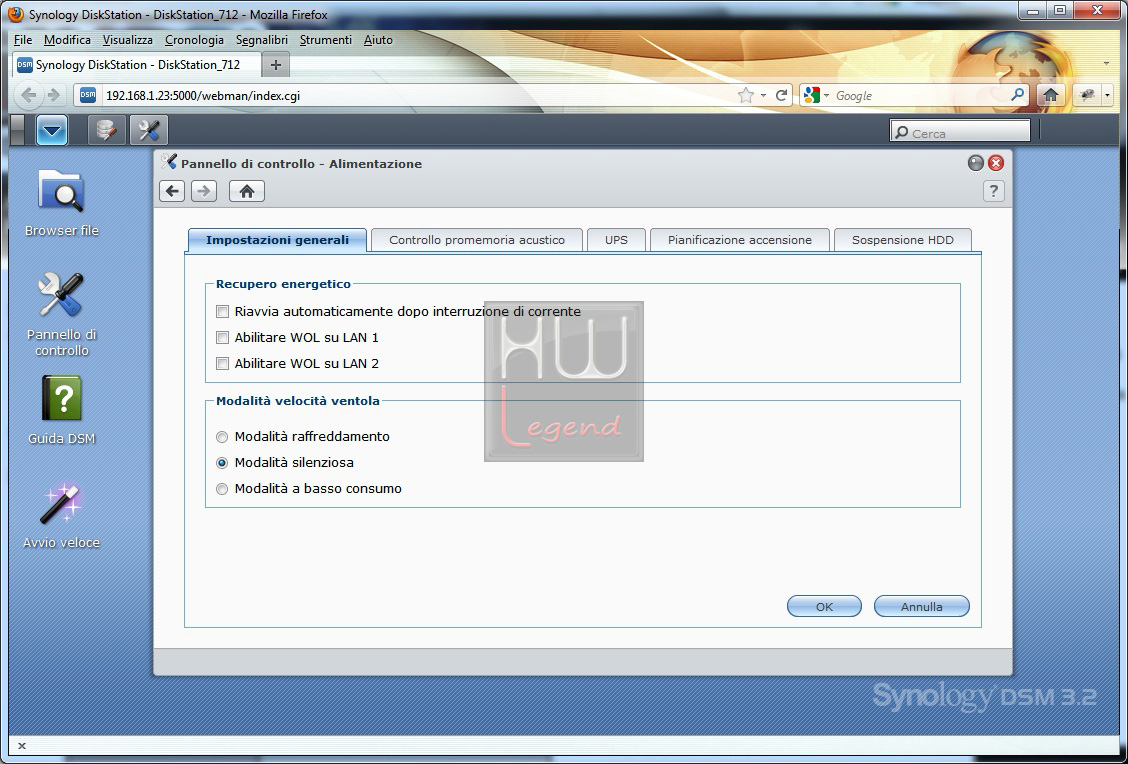Bookmark this page with the star
This screenshot has height=764, width=1128.
(x=746, y=95)
